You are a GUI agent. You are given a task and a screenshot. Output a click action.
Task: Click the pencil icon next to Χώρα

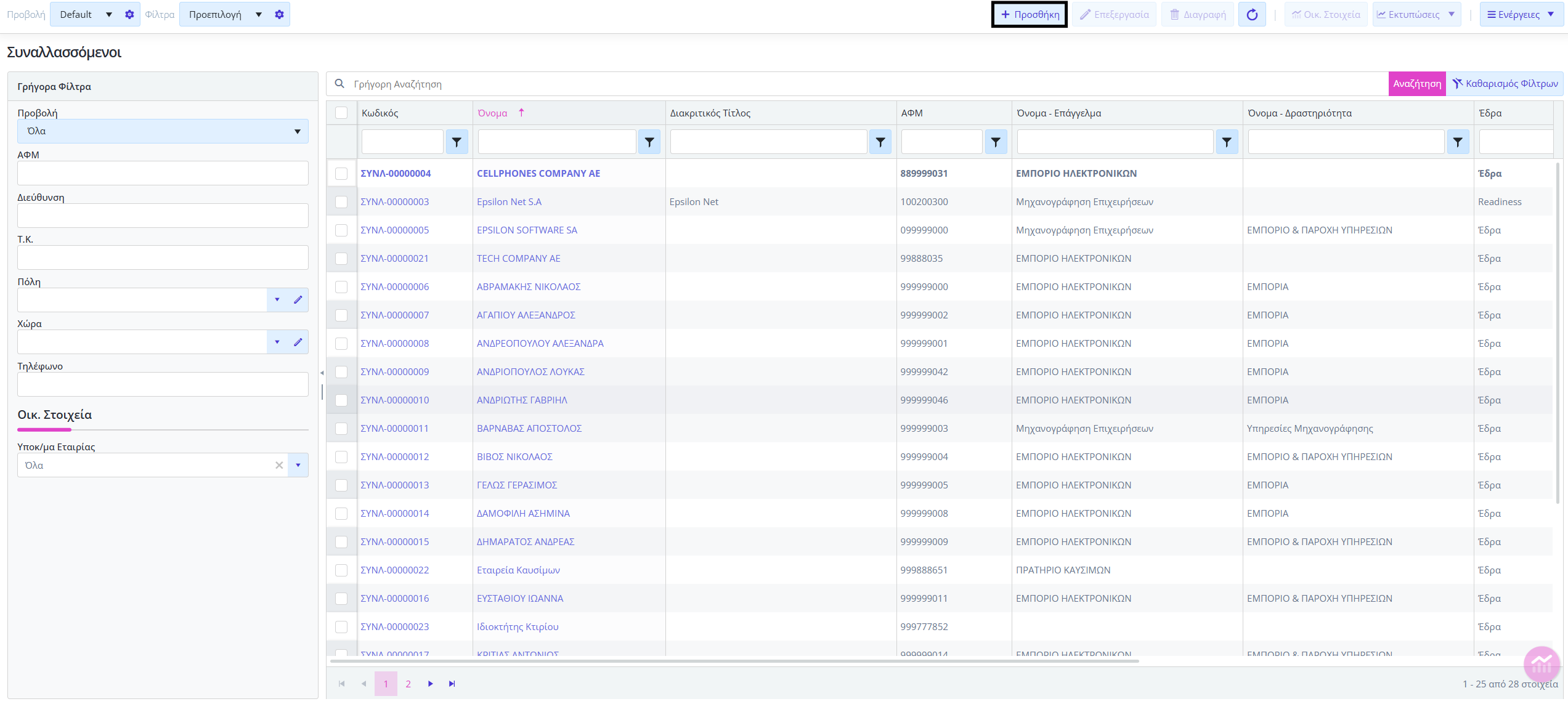coord(298,342)
